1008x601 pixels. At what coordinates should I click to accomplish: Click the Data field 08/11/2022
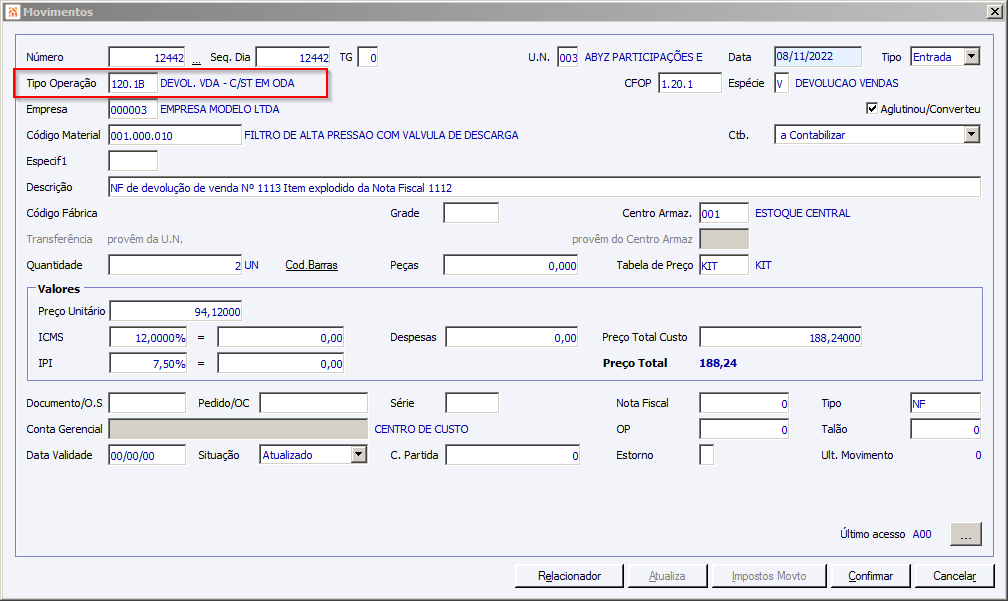click(x=818, y=57)
